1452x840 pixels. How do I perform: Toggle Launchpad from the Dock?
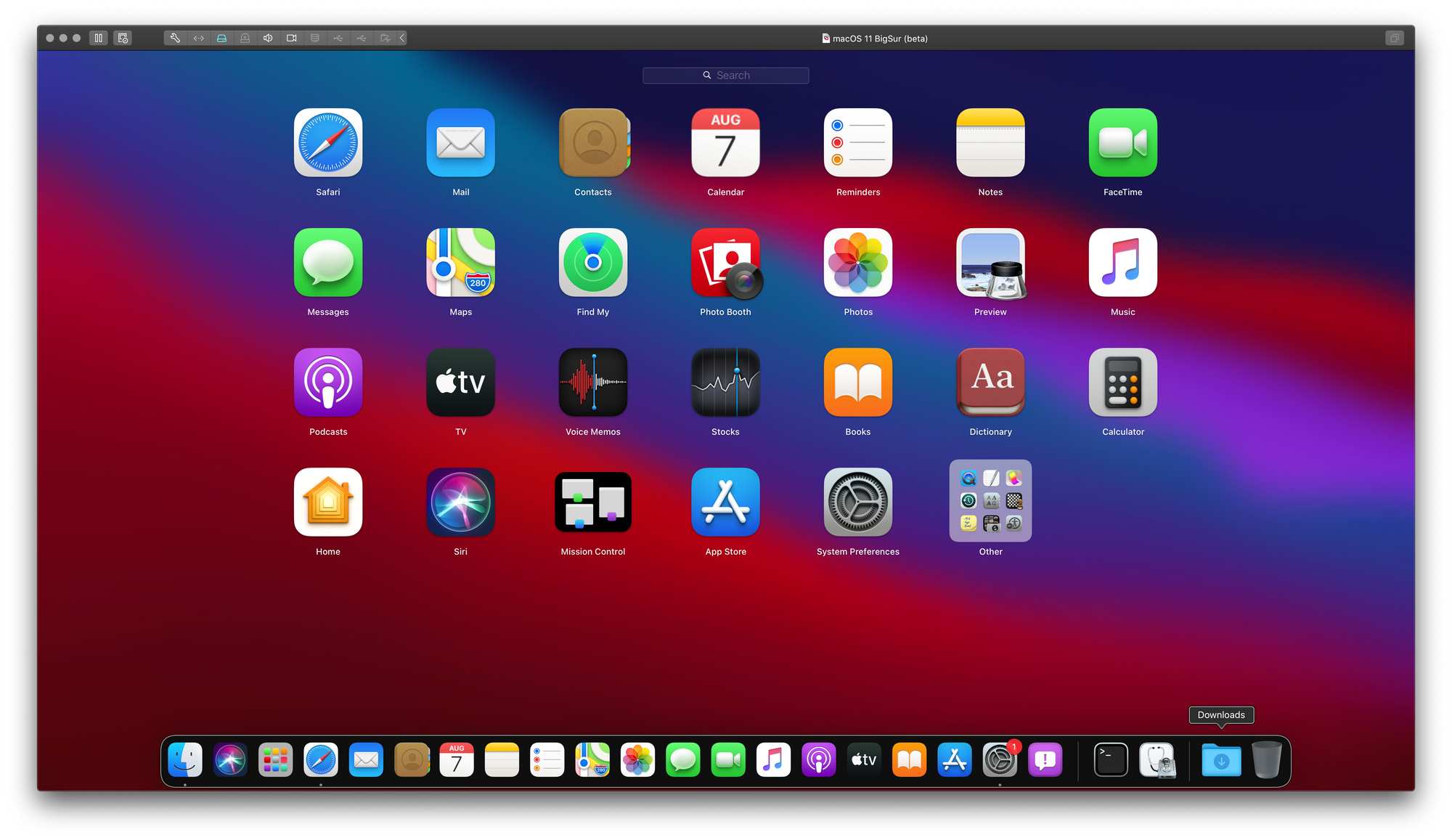[275, 760]
